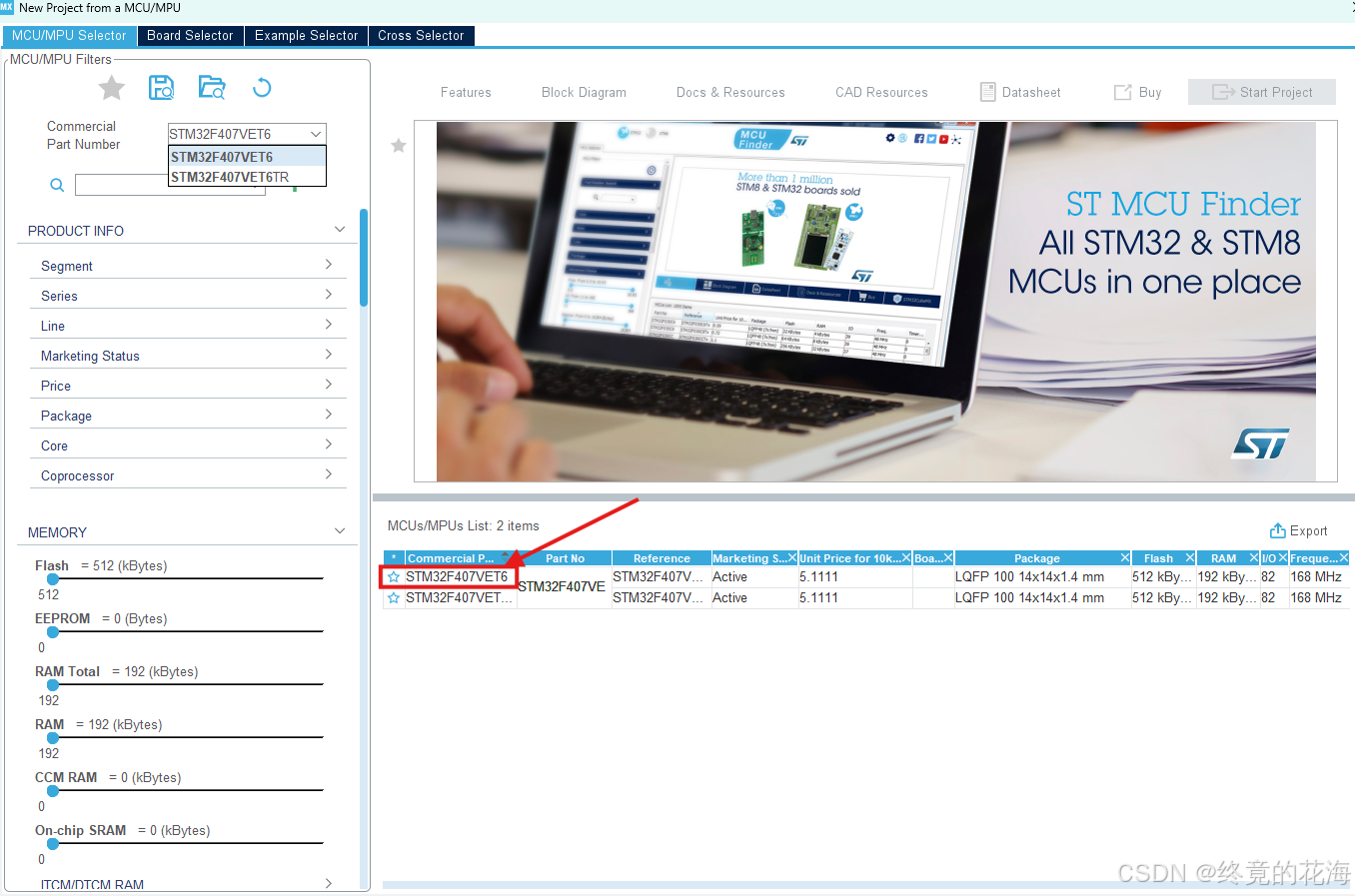
Task: Expand the ITCM/DTCM RAM filter
Action: [x=329, y=883]
